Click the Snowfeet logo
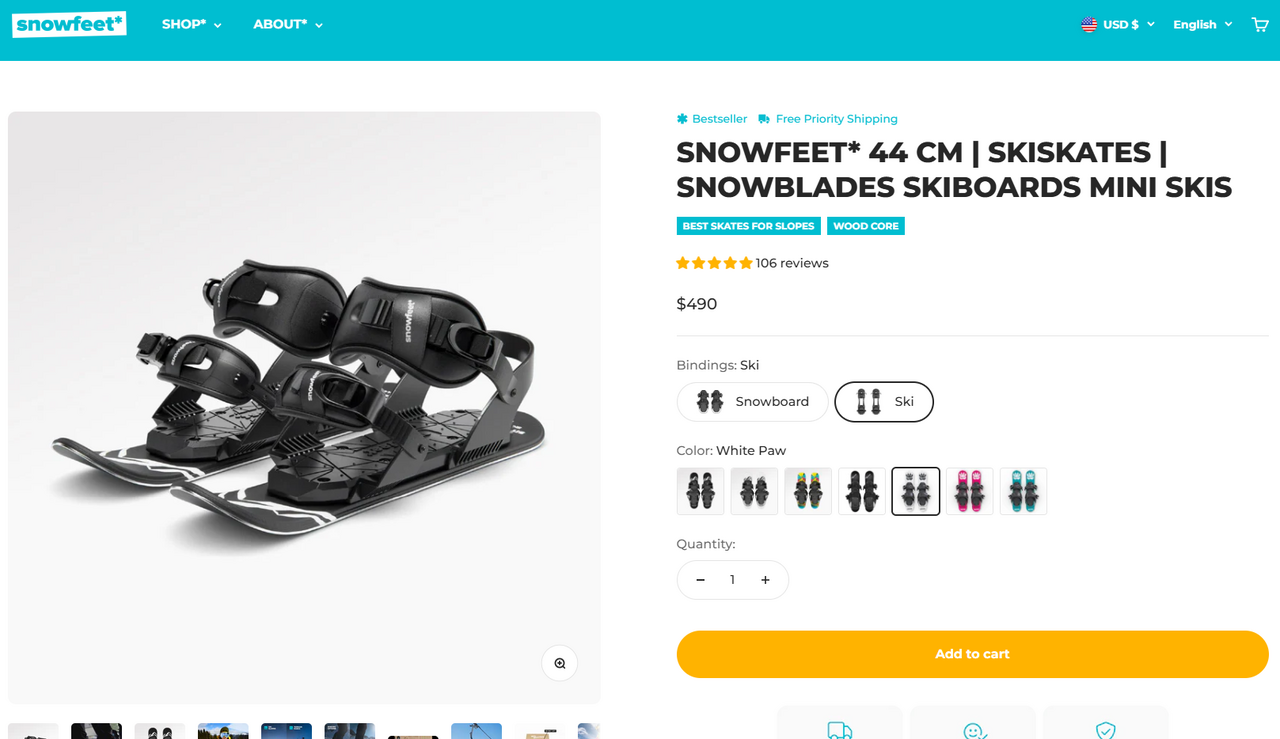1280x739 pixels. click(69, 24)
